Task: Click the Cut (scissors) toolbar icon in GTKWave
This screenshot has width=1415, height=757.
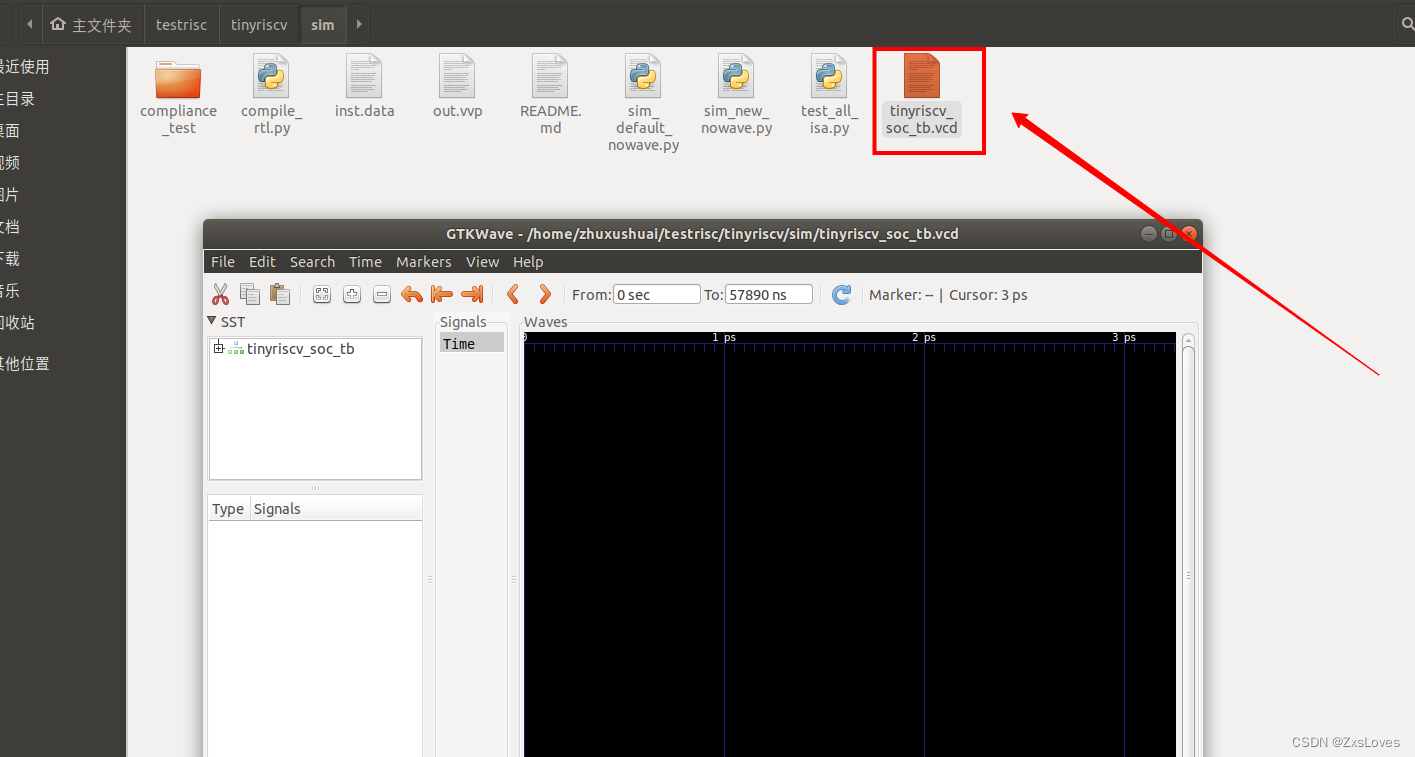Action: click(220, 294)
